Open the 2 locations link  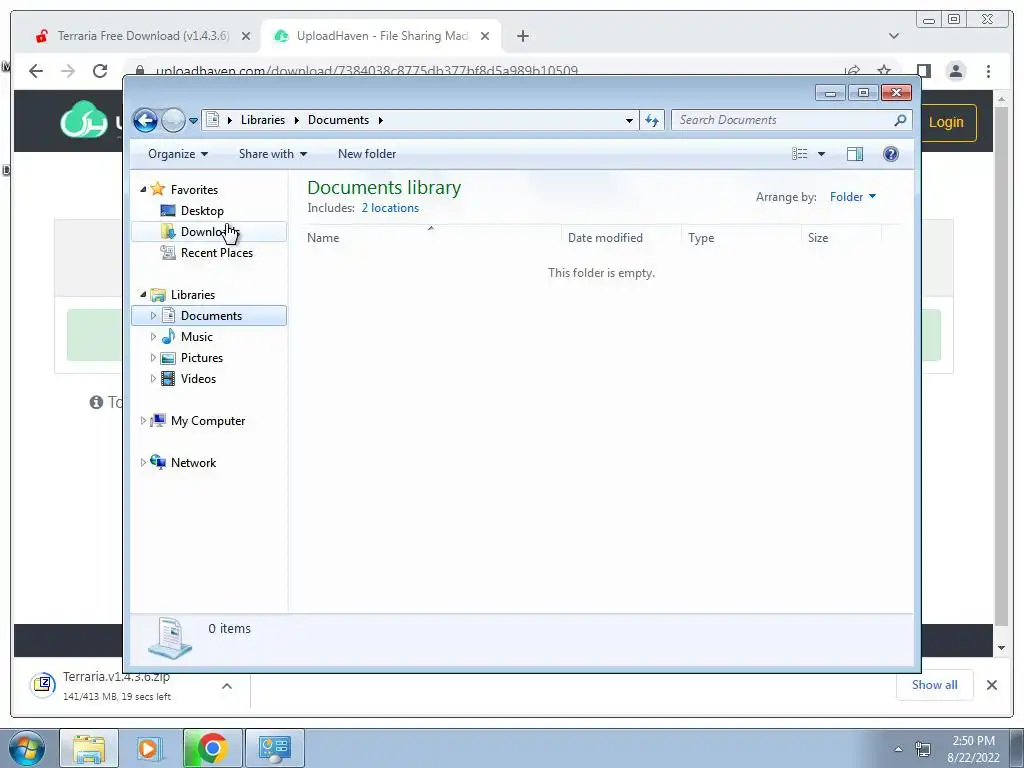(x=390, y=208)
